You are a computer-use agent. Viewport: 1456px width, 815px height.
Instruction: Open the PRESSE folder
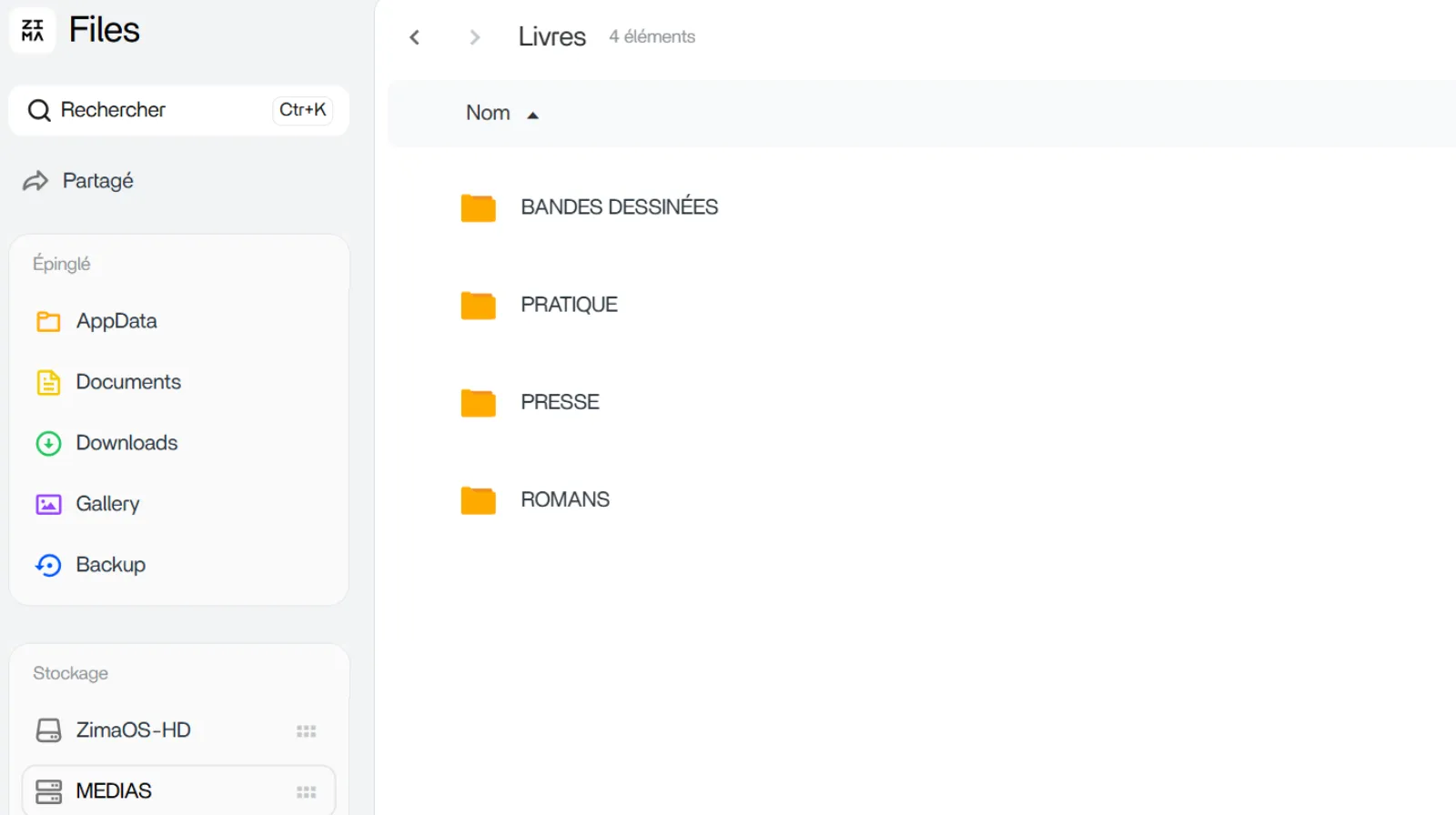click(560, 402)
